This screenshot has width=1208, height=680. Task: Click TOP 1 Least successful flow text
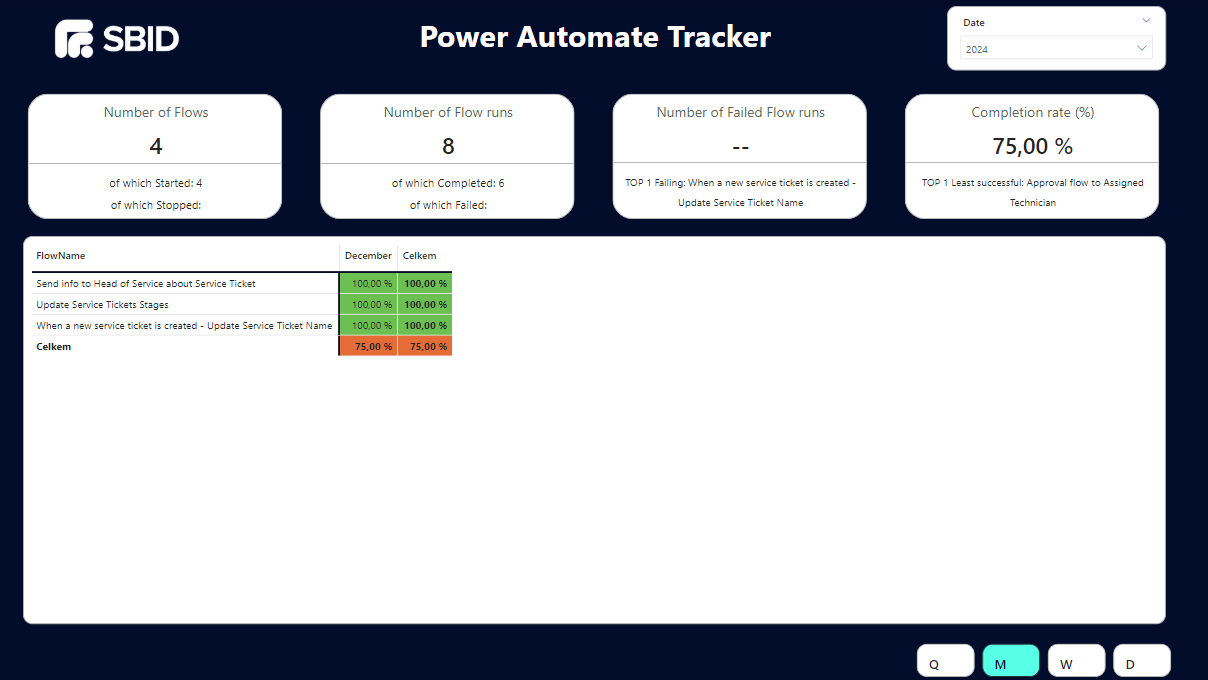[x=1033, y=192]
